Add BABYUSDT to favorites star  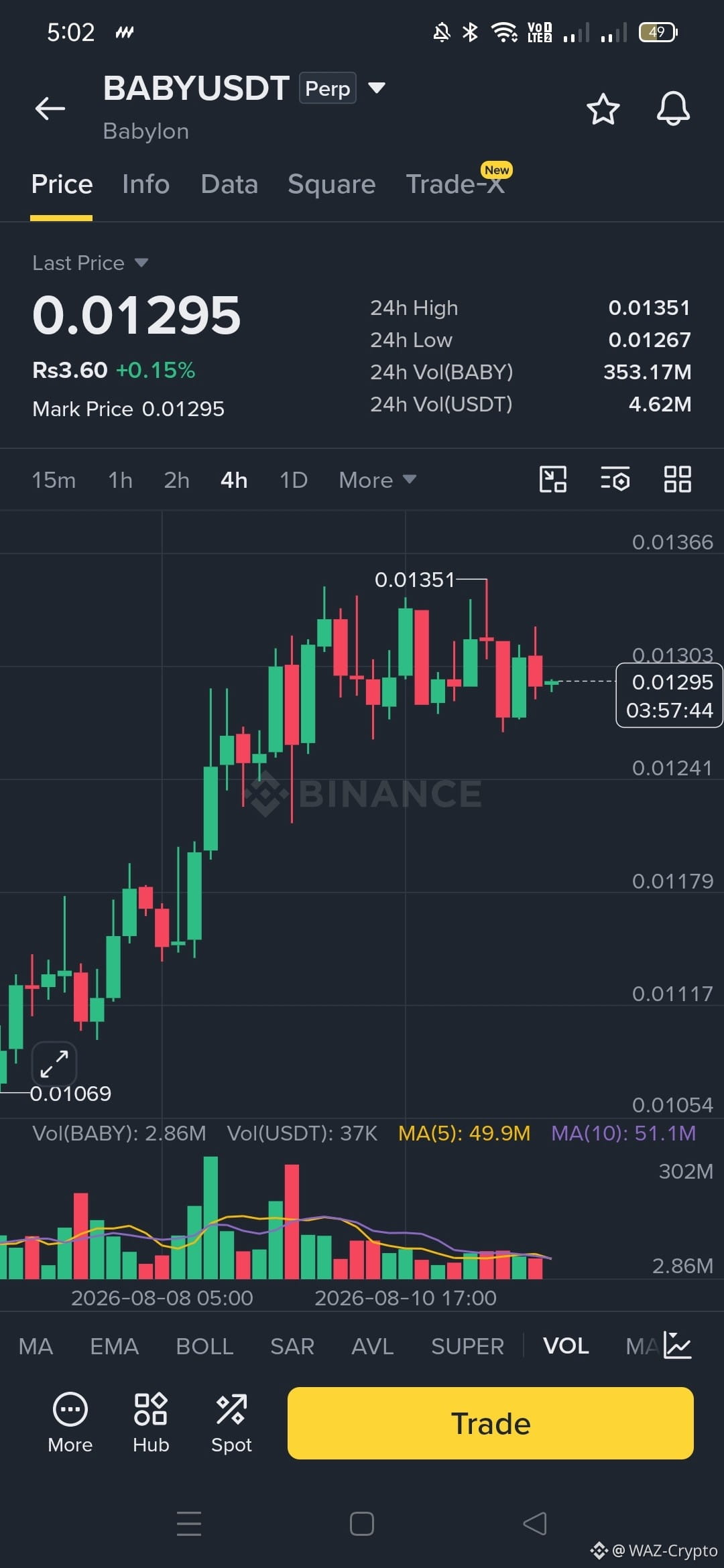tap(603, 109)
